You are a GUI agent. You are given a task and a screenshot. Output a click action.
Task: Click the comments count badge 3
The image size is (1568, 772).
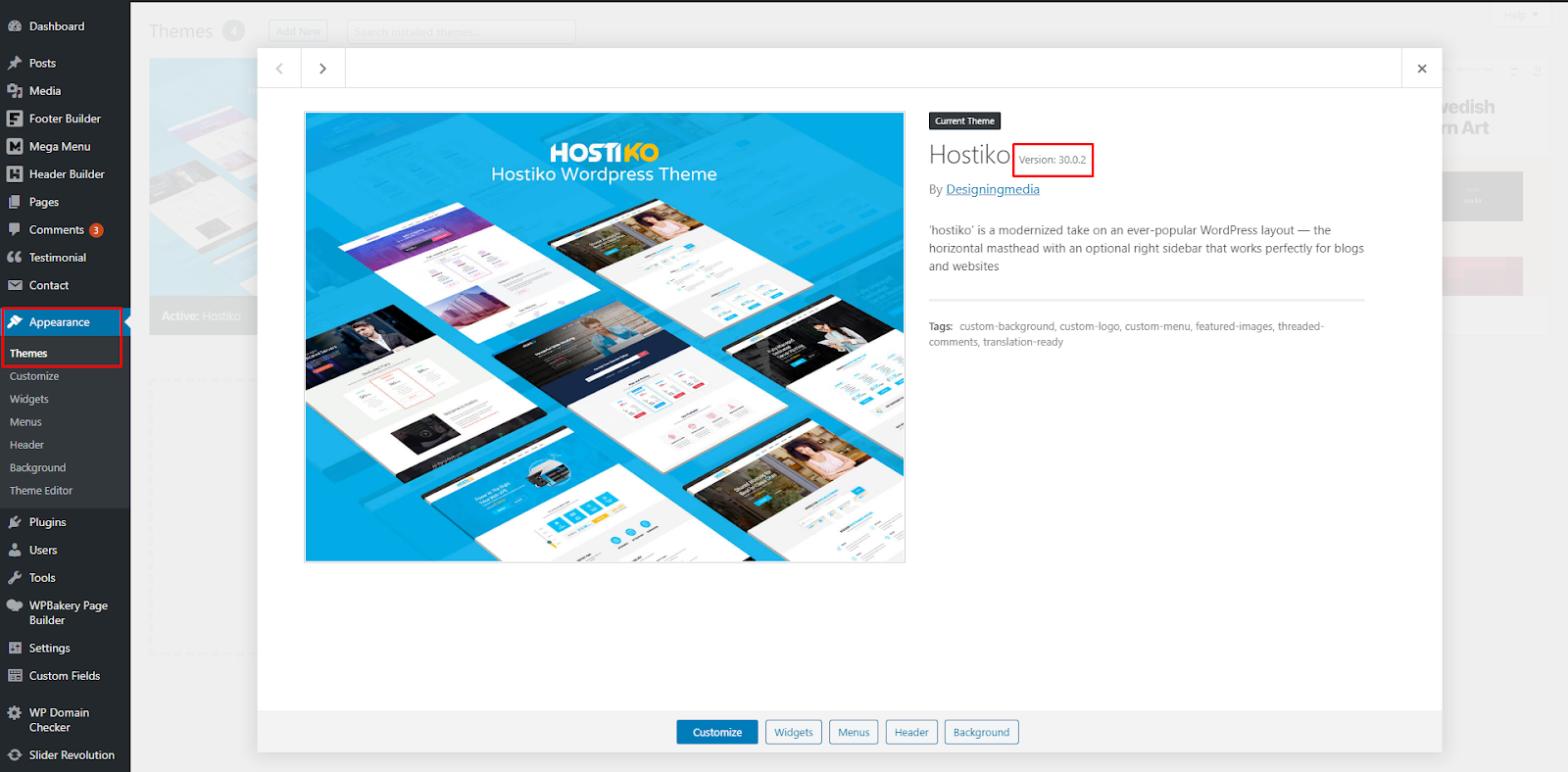(x=96, y=230)
